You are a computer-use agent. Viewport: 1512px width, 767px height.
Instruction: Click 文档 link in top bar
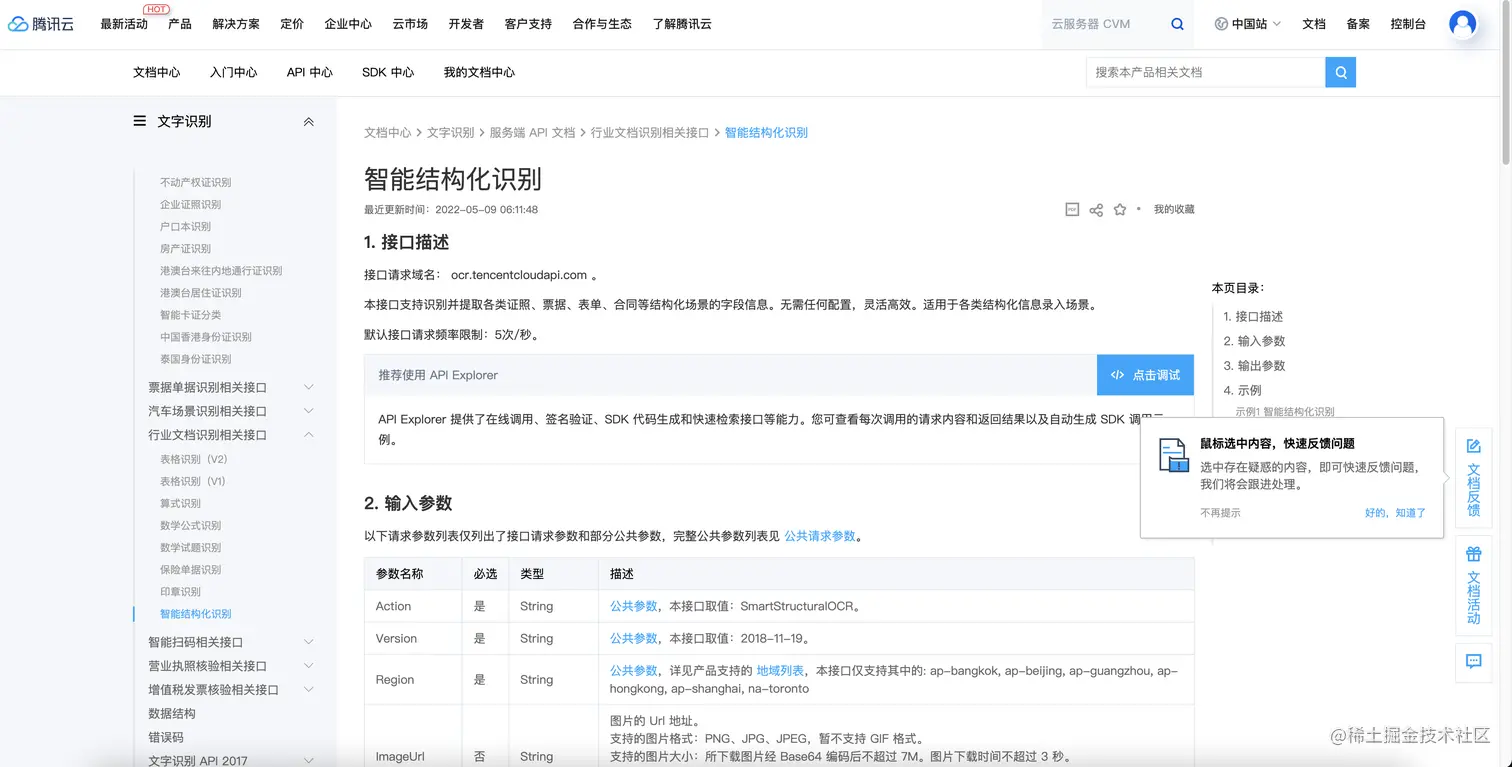click(x=1314, y=24)
